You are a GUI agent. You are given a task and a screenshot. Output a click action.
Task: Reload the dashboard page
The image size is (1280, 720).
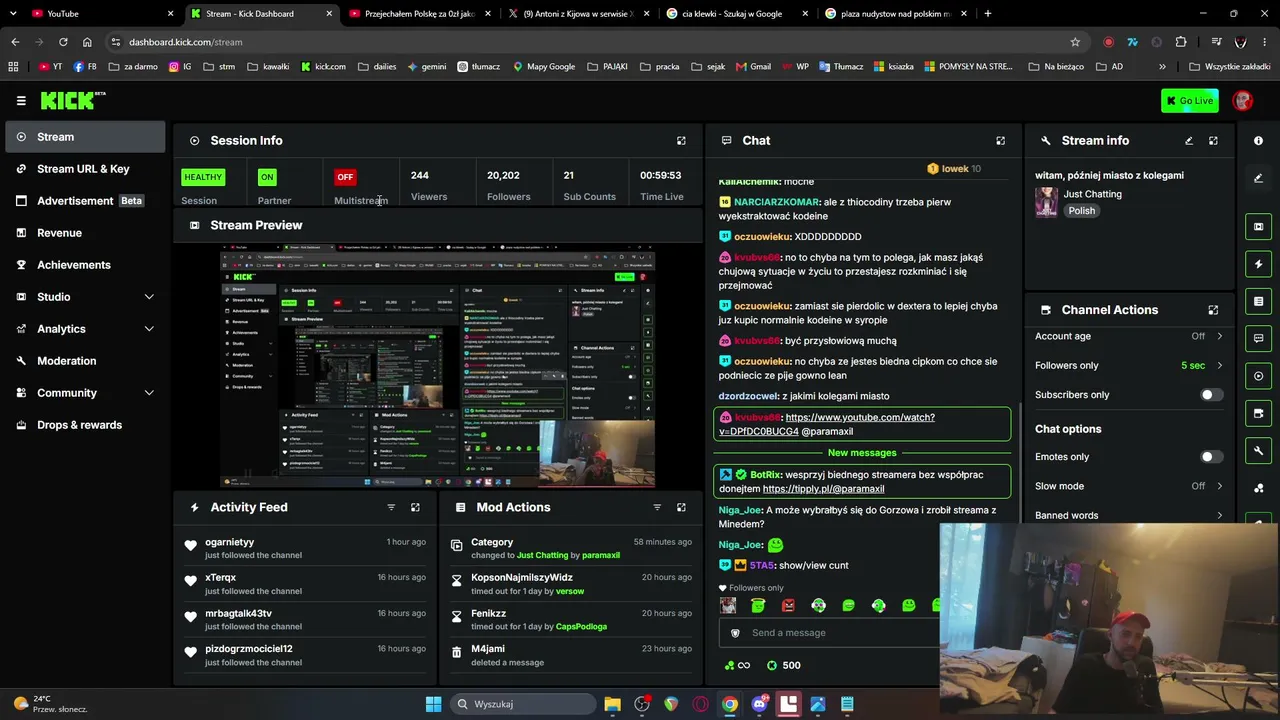(x=63, y=42)
